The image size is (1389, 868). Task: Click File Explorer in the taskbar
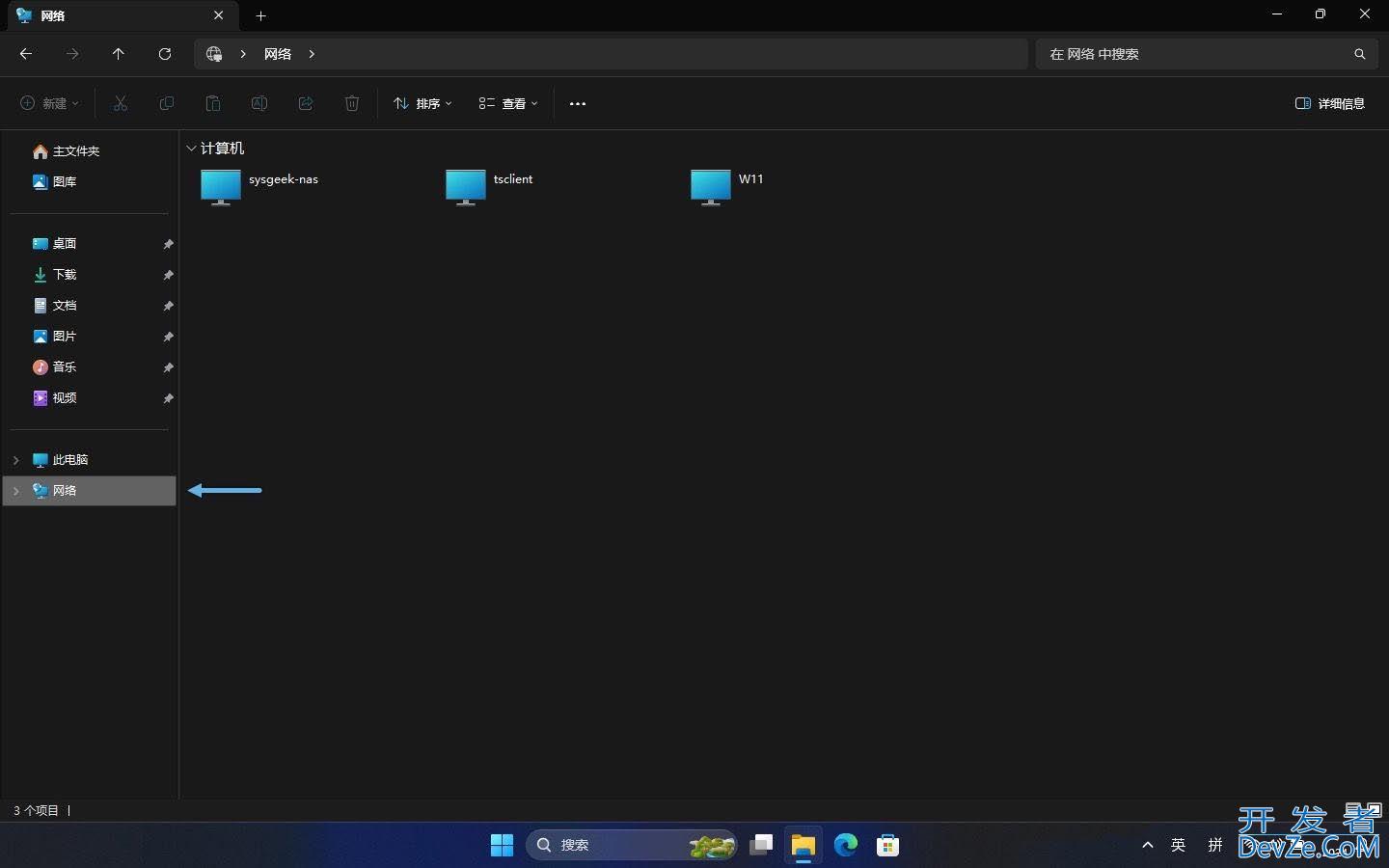[x=803, y=845]
